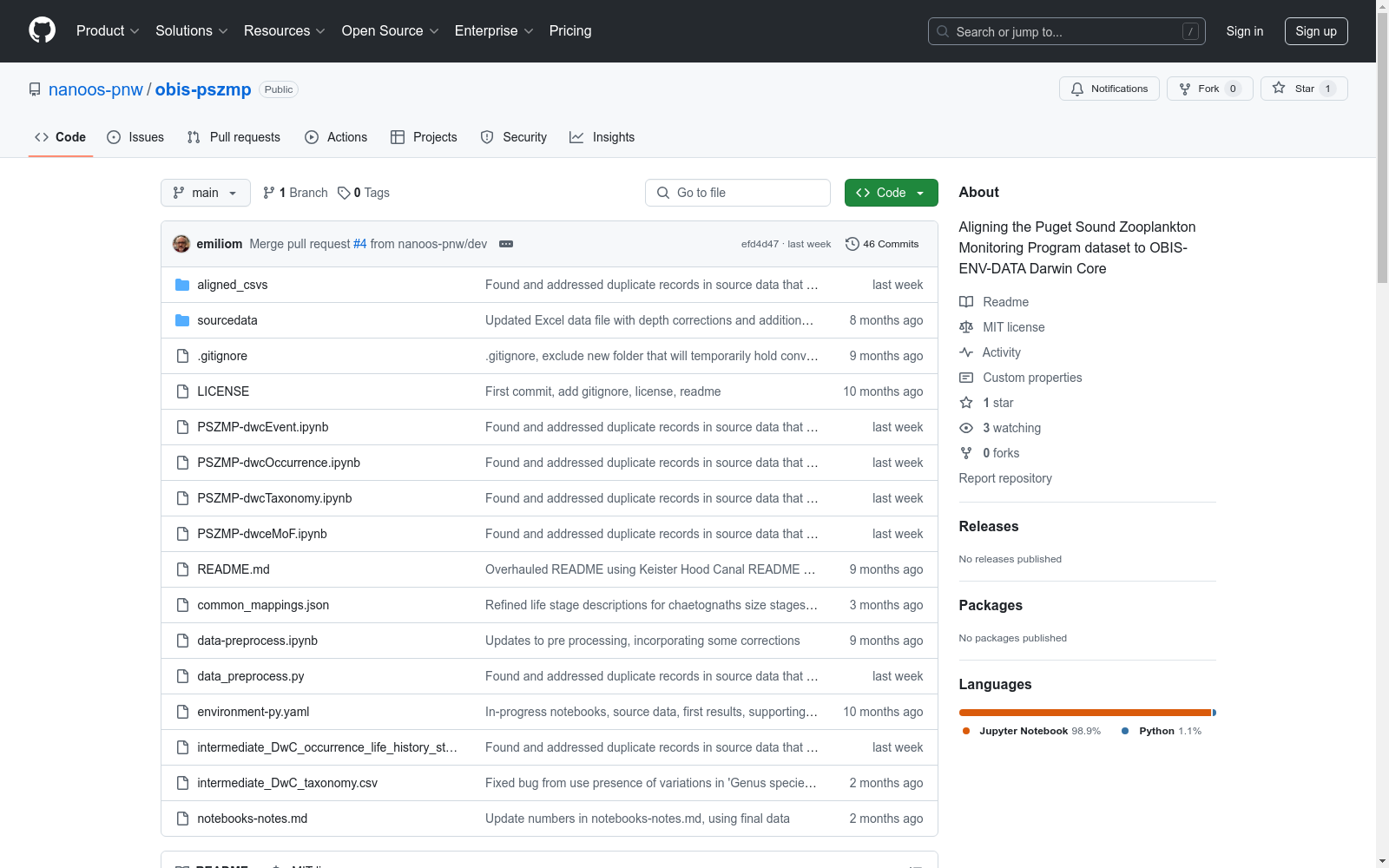
Task: Expand the Solutions menu
Action: coord(192,31)
